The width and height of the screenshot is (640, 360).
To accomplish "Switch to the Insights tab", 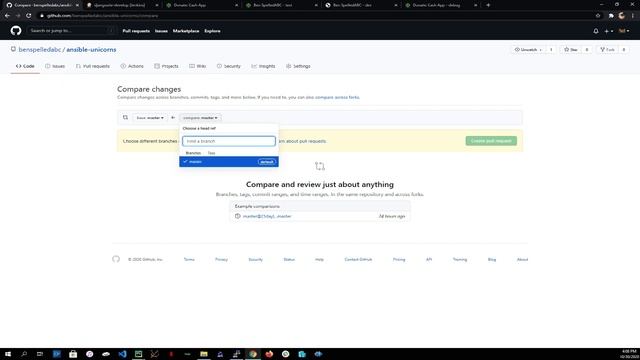I will pyautogui.click(x=263, y=66).
